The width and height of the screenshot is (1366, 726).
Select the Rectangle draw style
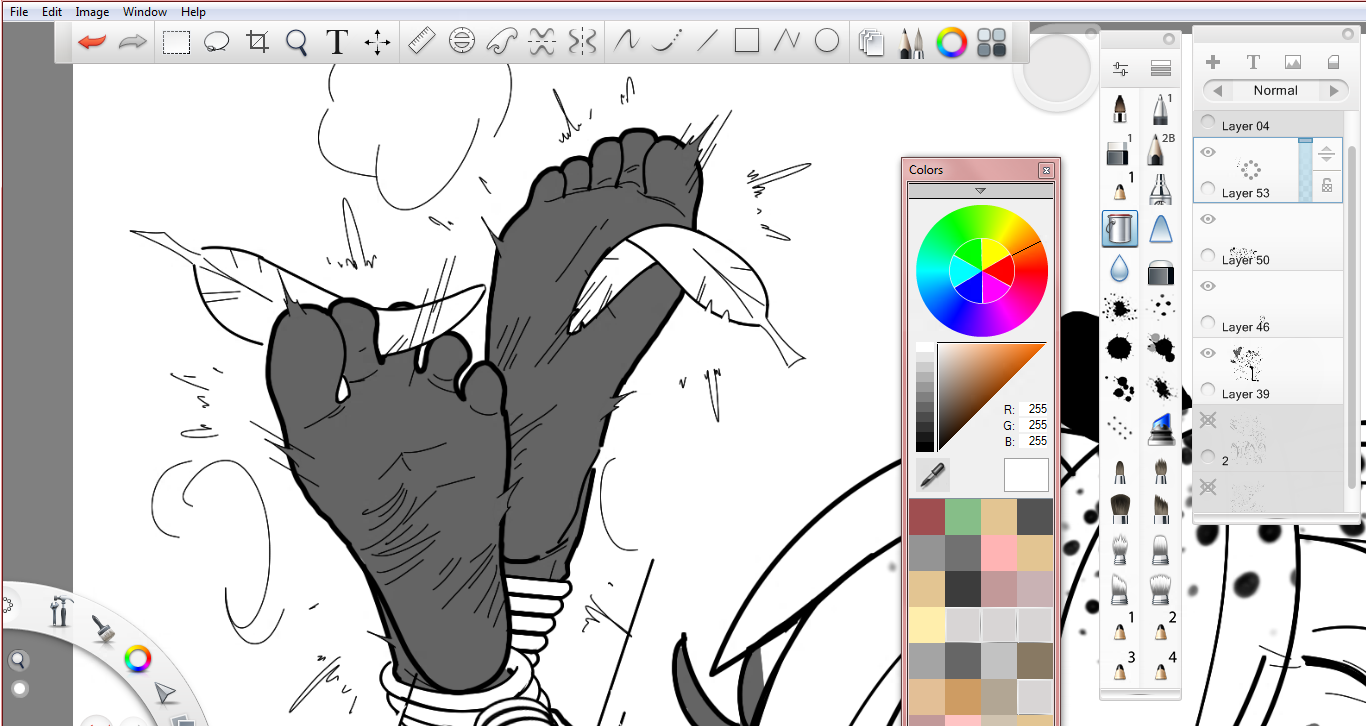[747, 42]
